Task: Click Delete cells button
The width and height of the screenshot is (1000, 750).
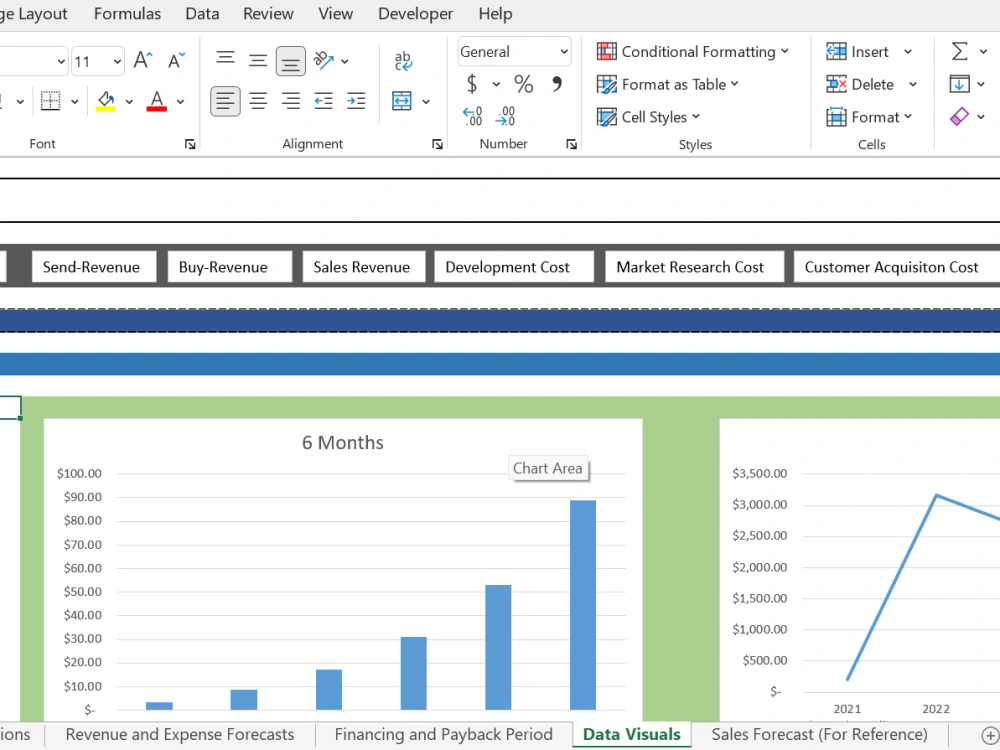Action: (860, 84)
